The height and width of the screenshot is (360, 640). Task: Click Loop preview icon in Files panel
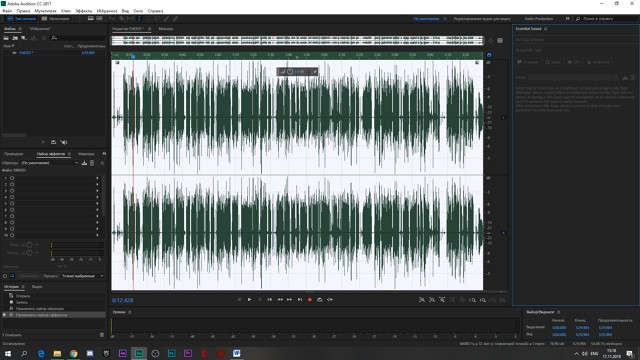53,142
